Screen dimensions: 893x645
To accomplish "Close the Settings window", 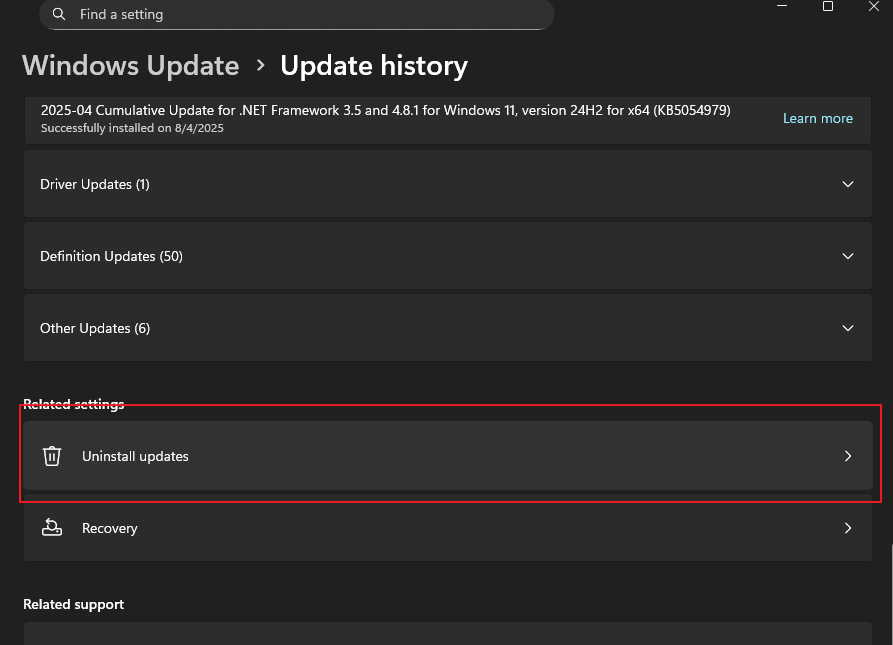I will [x=875, y=7].
